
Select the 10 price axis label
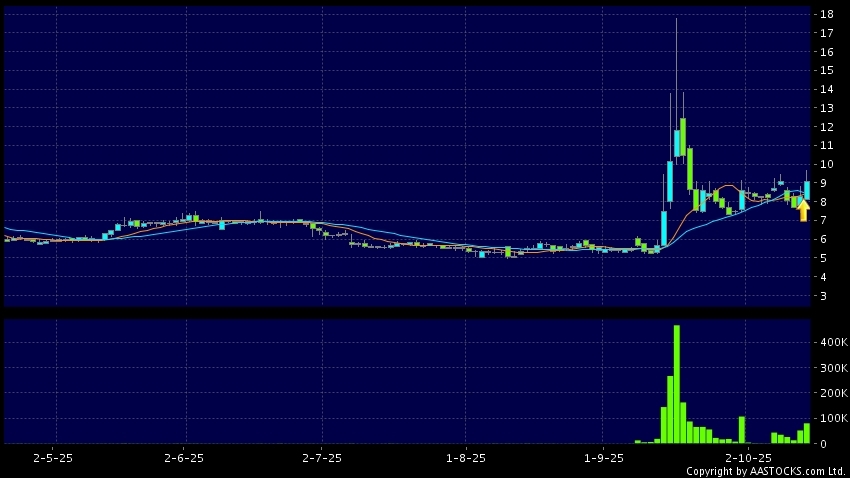coord(827,164)
